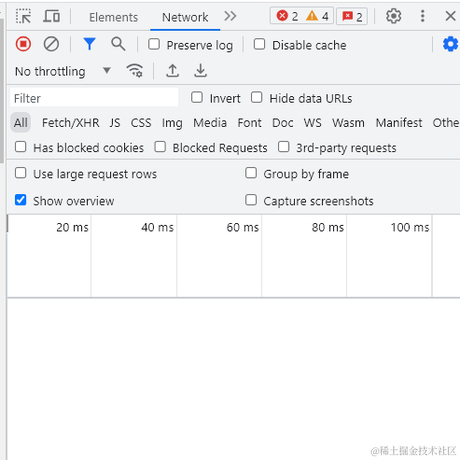Stop recording network log
Screen dimensions: 460x460
coord(23,44)
